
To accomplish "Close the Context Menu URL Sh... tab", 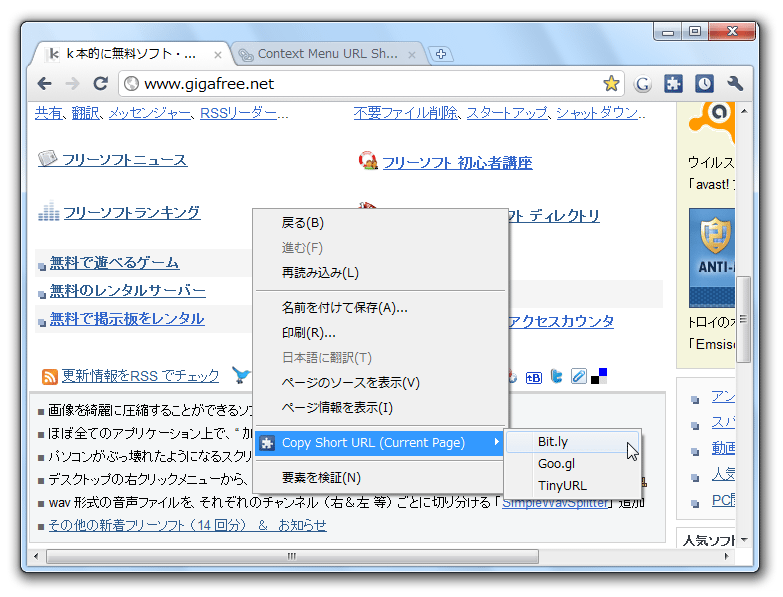I will (411, 55).
